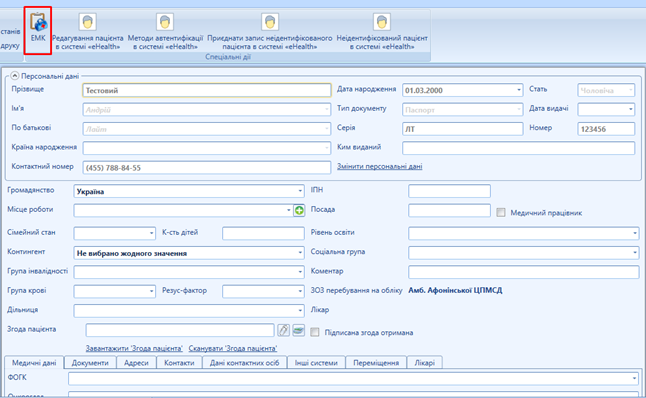This screenshot has height=398, width=646.
Task: Switch to the Документи tab
Action: click(90, 363)
